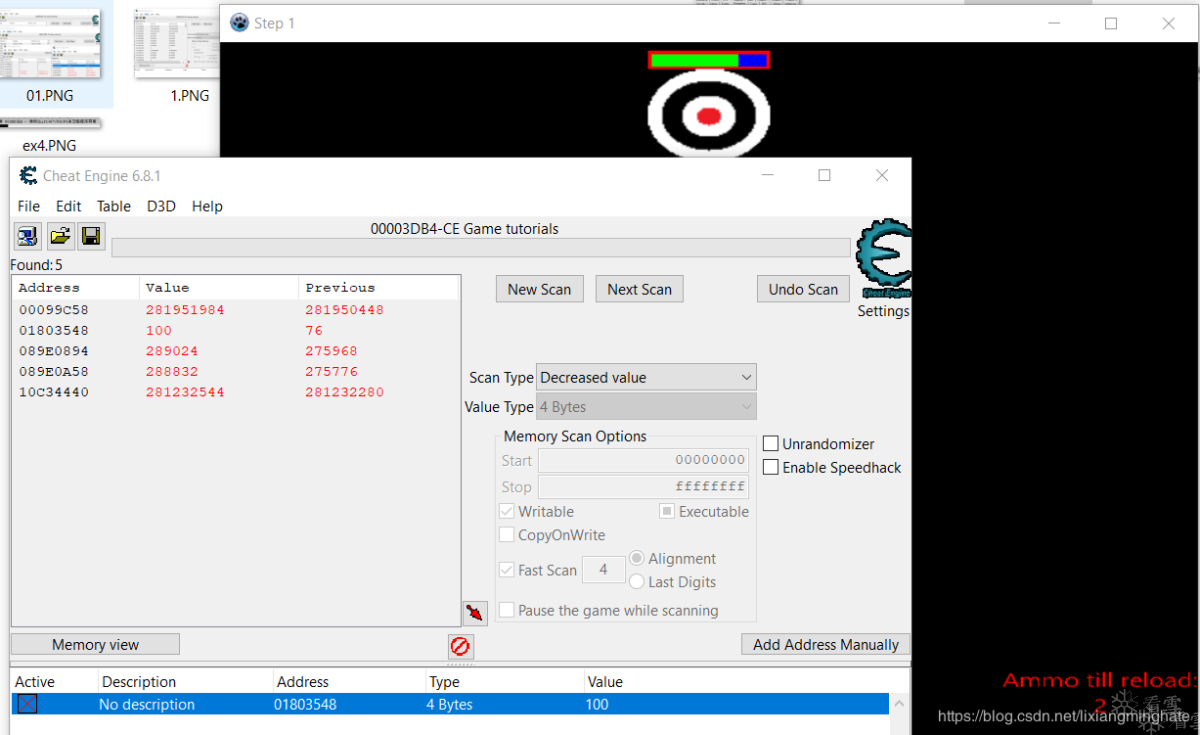This screenshot has width=1200, height=735.
Task: Select result row address 089E0894
Action: 236,351
